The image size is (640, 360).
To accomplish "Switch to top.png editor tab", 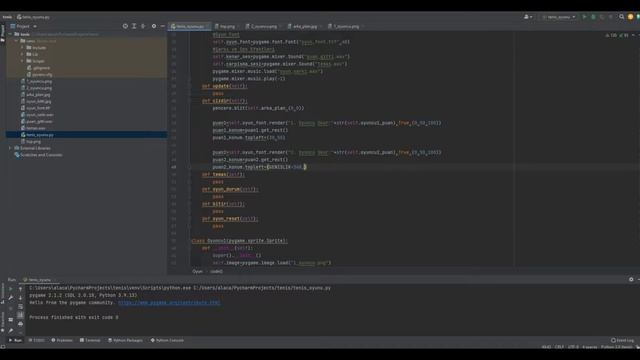I will pyautogui.click(x=227, y=26).
